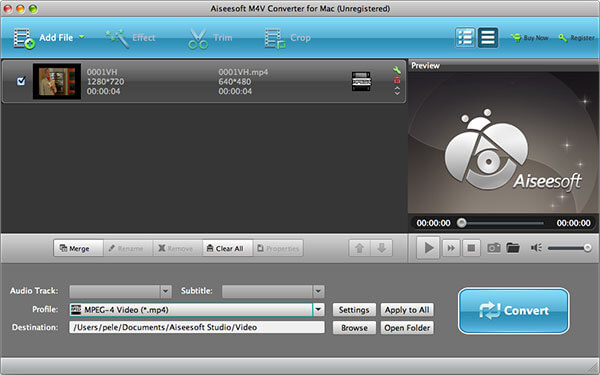This screenshot has height=375, width=600.
Task: Click the Register link
Action: click(x=576, y=38)
